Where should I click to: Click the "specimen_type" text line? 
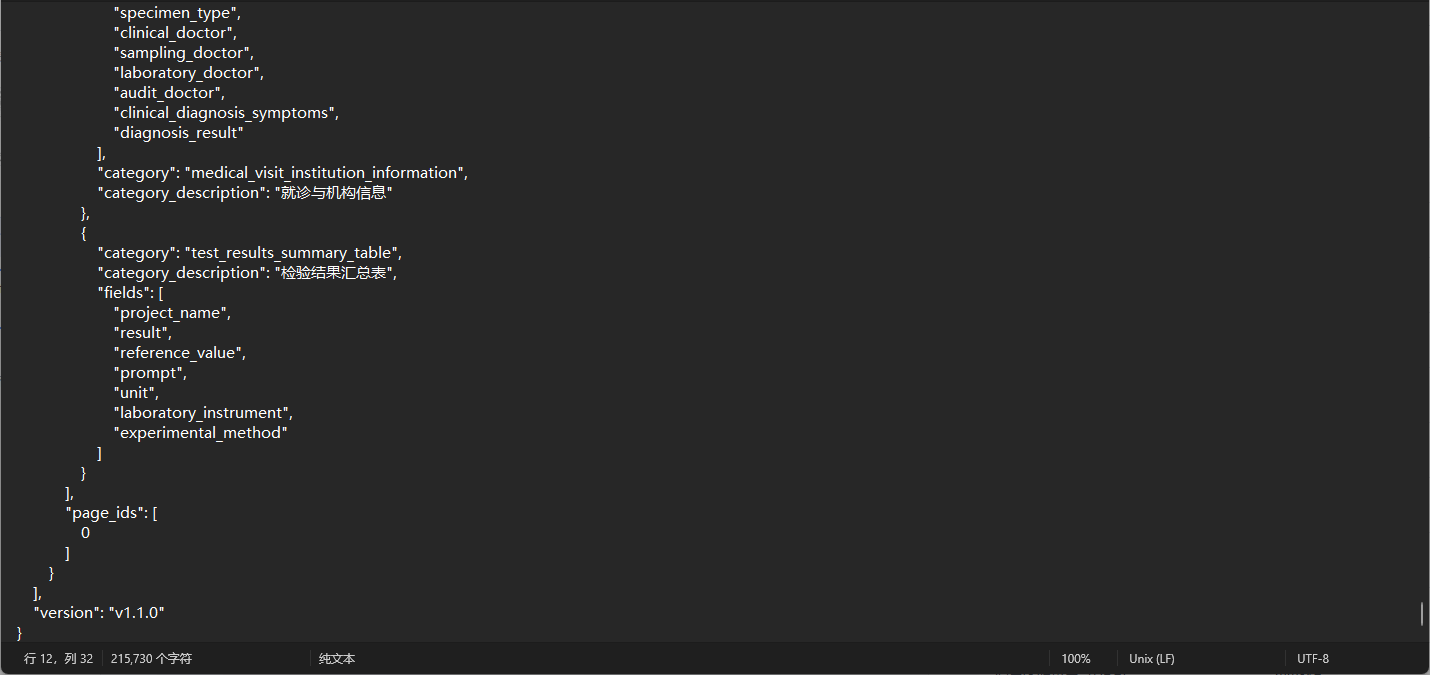tap(178, 13)
